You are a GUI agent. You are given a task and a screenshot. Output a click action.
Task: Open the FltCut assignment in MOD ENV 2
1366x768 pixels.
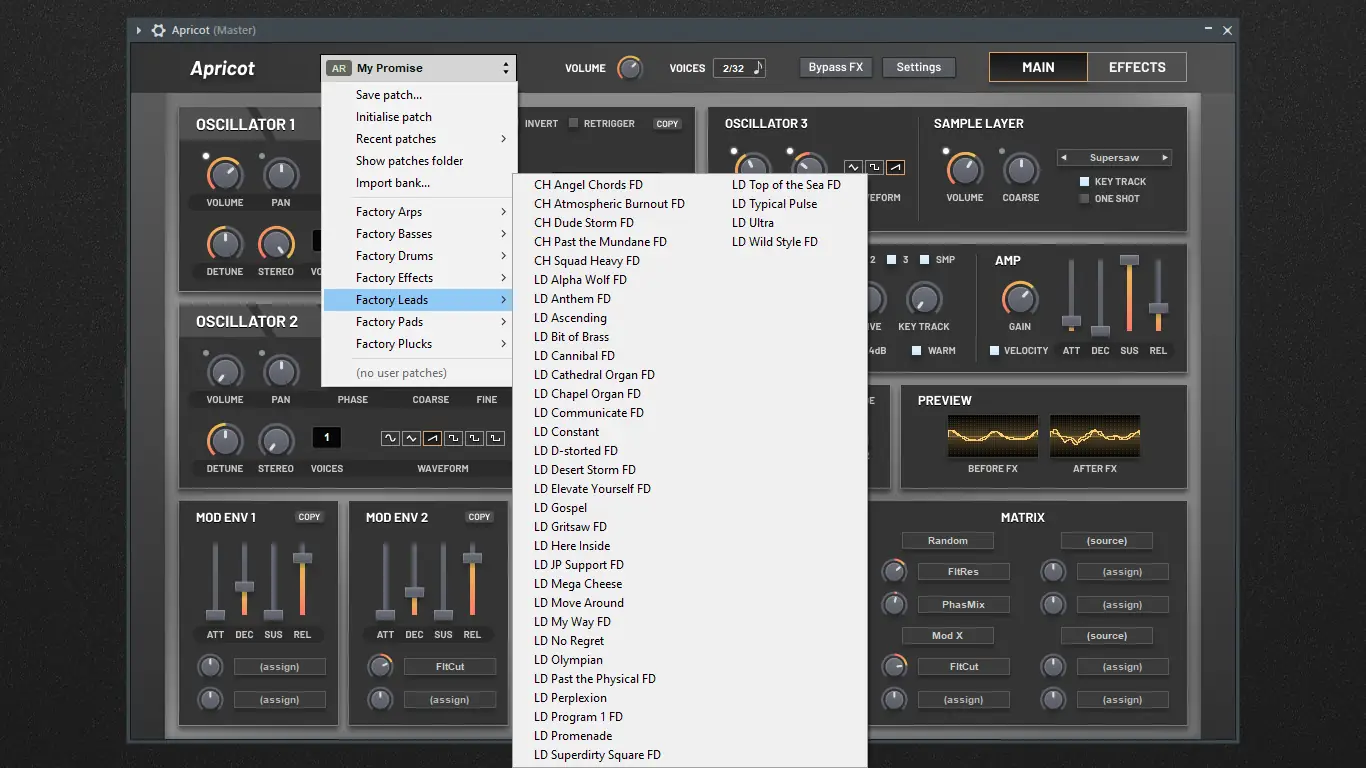click(450, 667)
